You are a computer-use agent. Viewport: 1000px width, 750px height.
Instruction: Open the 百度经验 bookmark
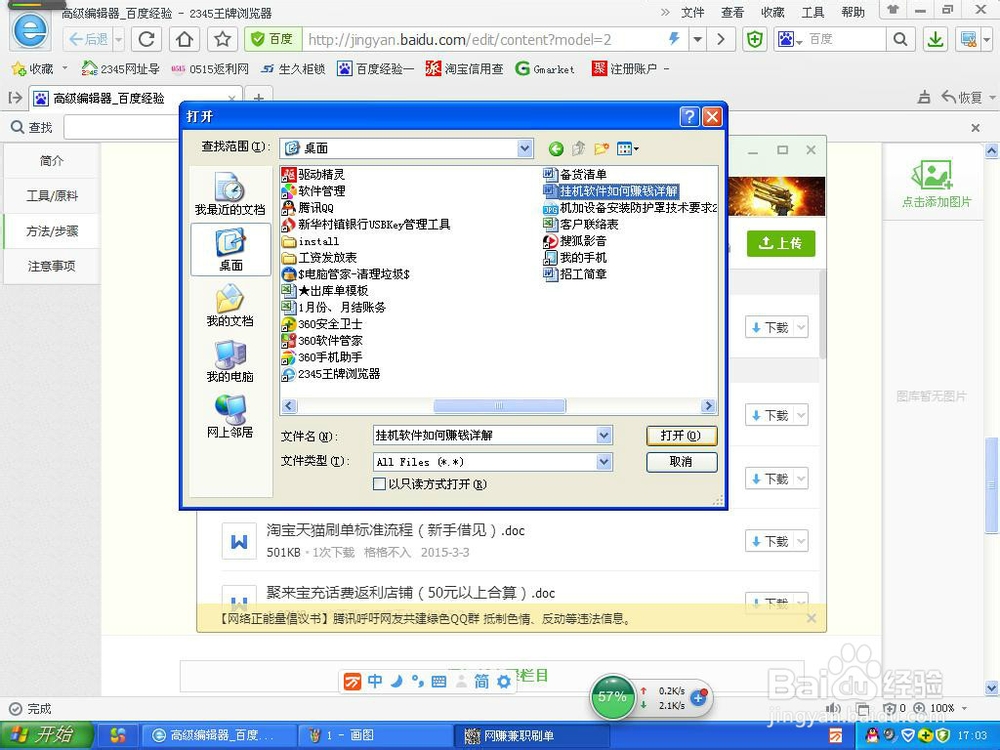(x=376, y=68)
